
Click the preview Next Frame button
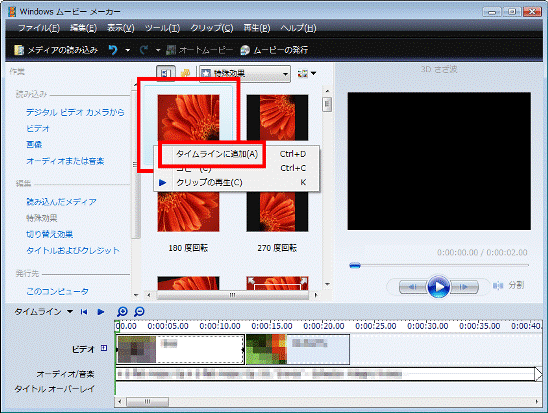(464, 287)
